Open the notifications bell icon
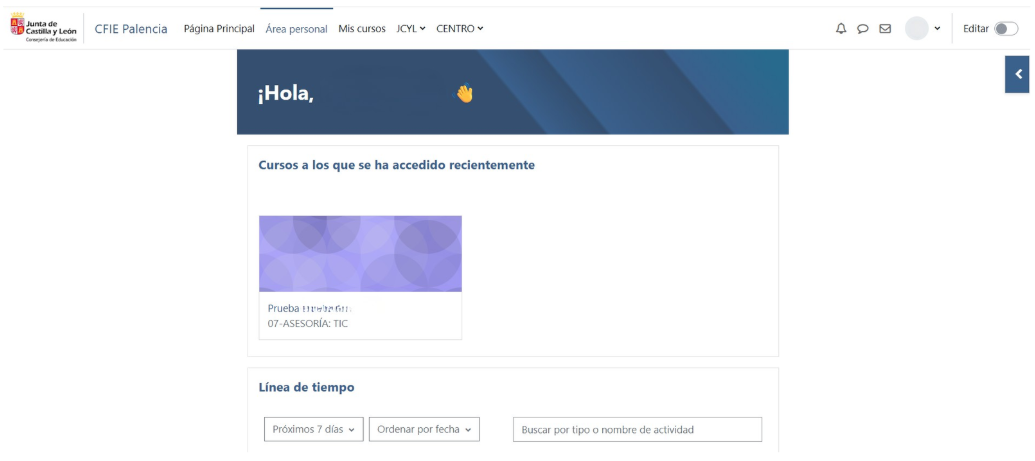The height and width of the screenshot is (461, 1035). (x=841, y=28)
